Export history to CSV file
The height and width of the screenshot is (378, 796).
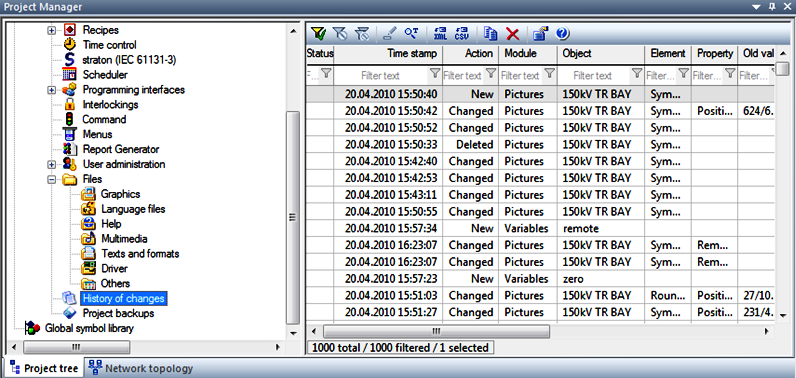click(x=461, y=34)
